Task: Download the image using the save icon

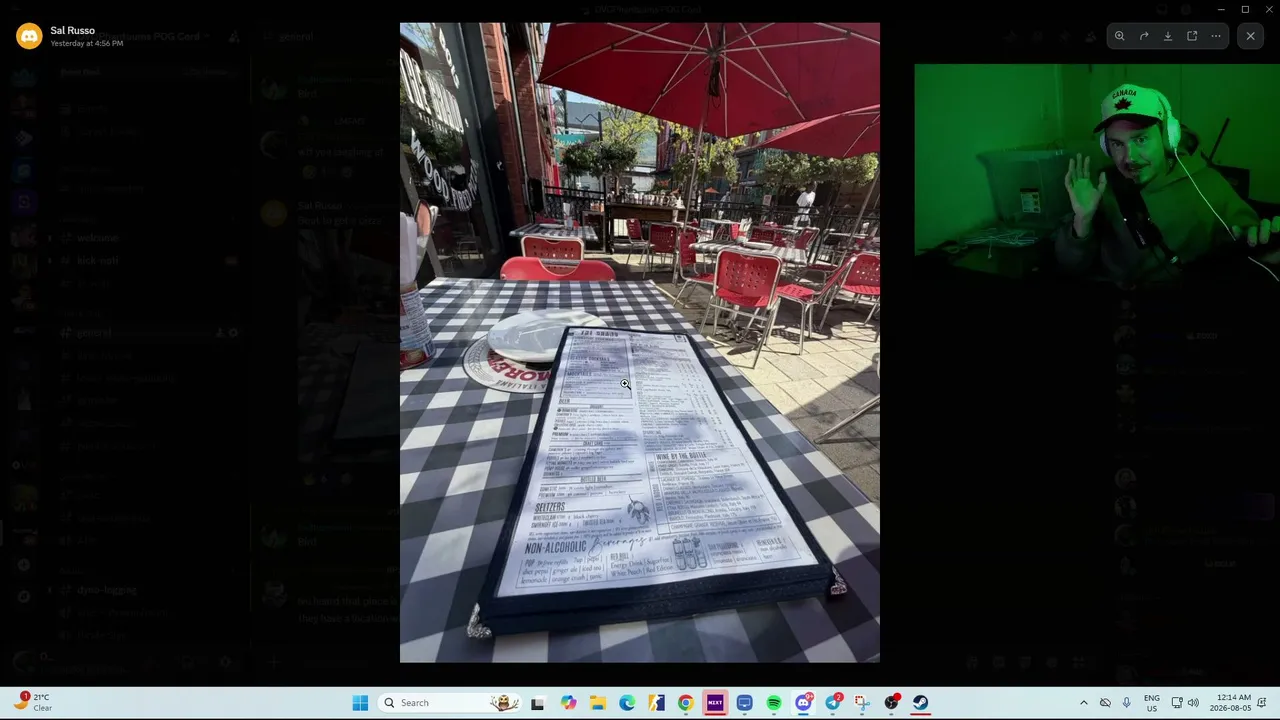Action: 1168,36
